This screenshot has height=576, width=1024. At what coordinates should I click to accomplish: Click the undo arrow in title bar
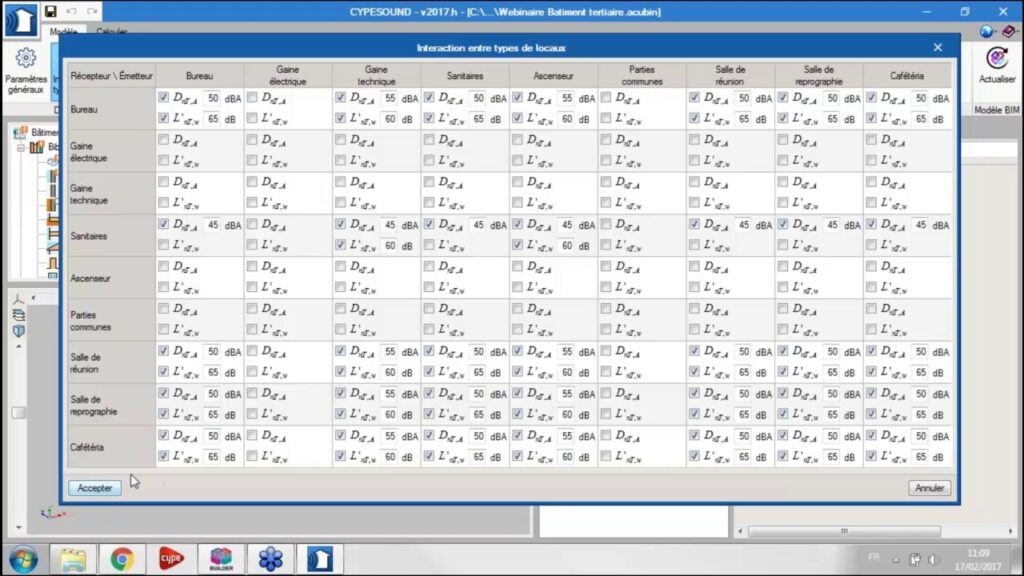coord(71,12)
